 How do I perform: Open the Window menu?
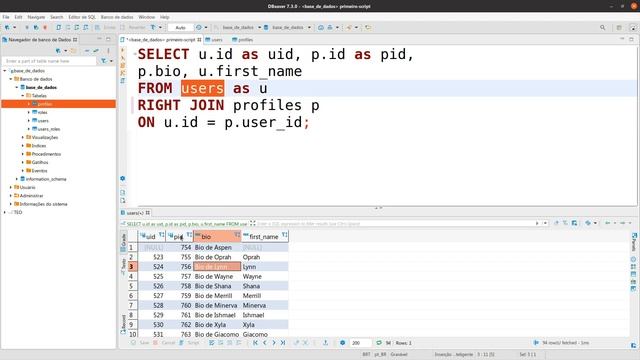tap(147, 17)
